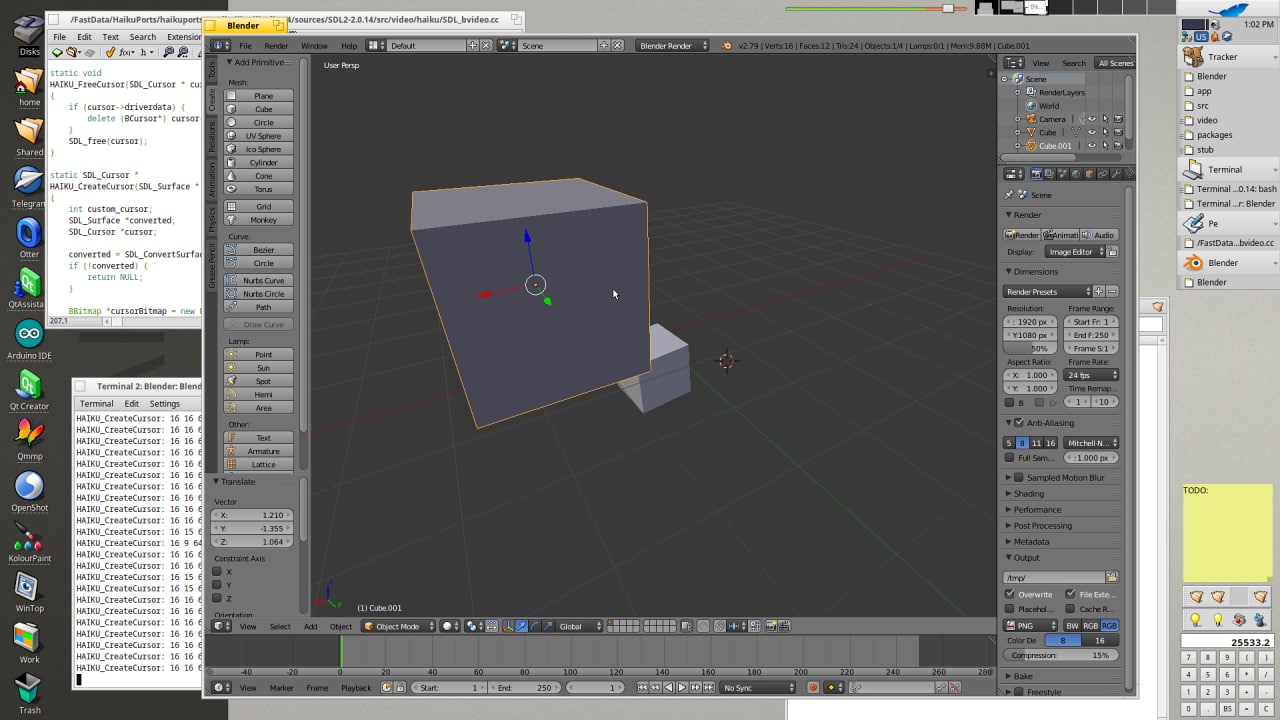Click the timeline record auto-keyframe button
The image size is (1280, 720).
pyautogui.click(x=813, y=688)
